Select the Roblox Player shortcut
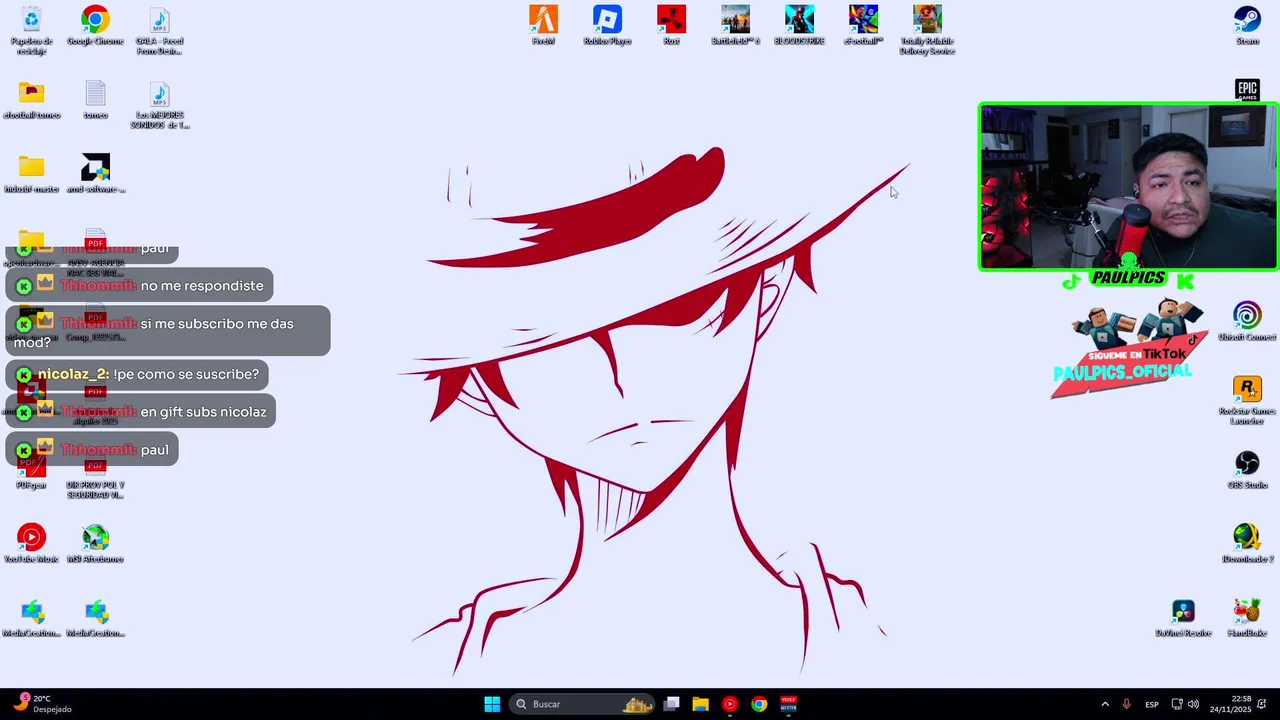The image size is (1280, 720). [607, 26]
